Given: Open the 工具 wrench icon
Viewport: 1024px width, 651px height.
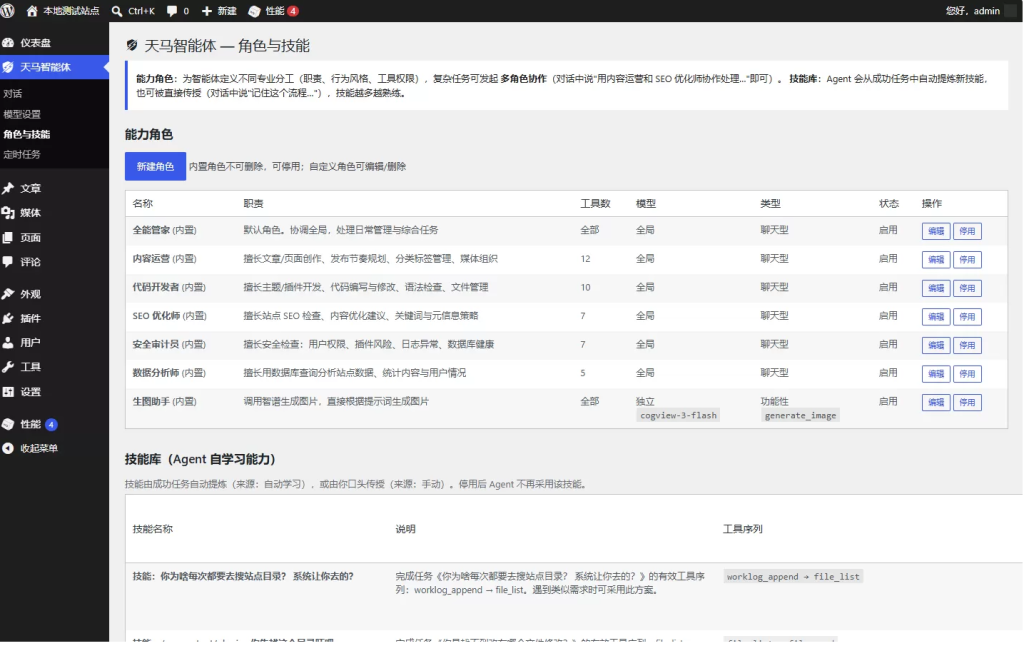Looking at the screenshot, I should point(8,366).
